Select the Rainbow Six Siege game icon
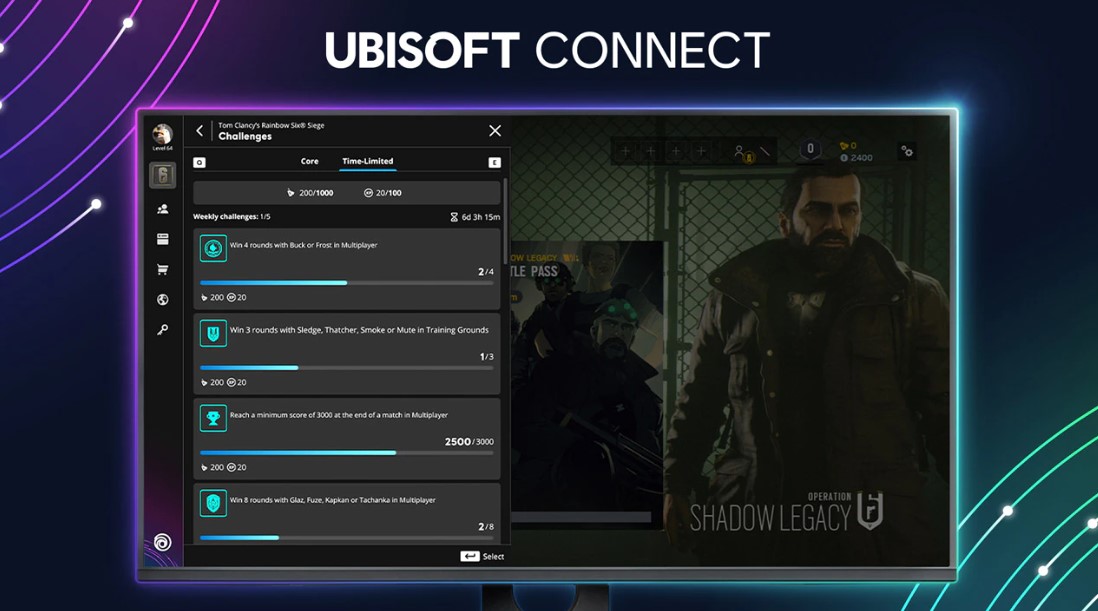 coord(162,175)
